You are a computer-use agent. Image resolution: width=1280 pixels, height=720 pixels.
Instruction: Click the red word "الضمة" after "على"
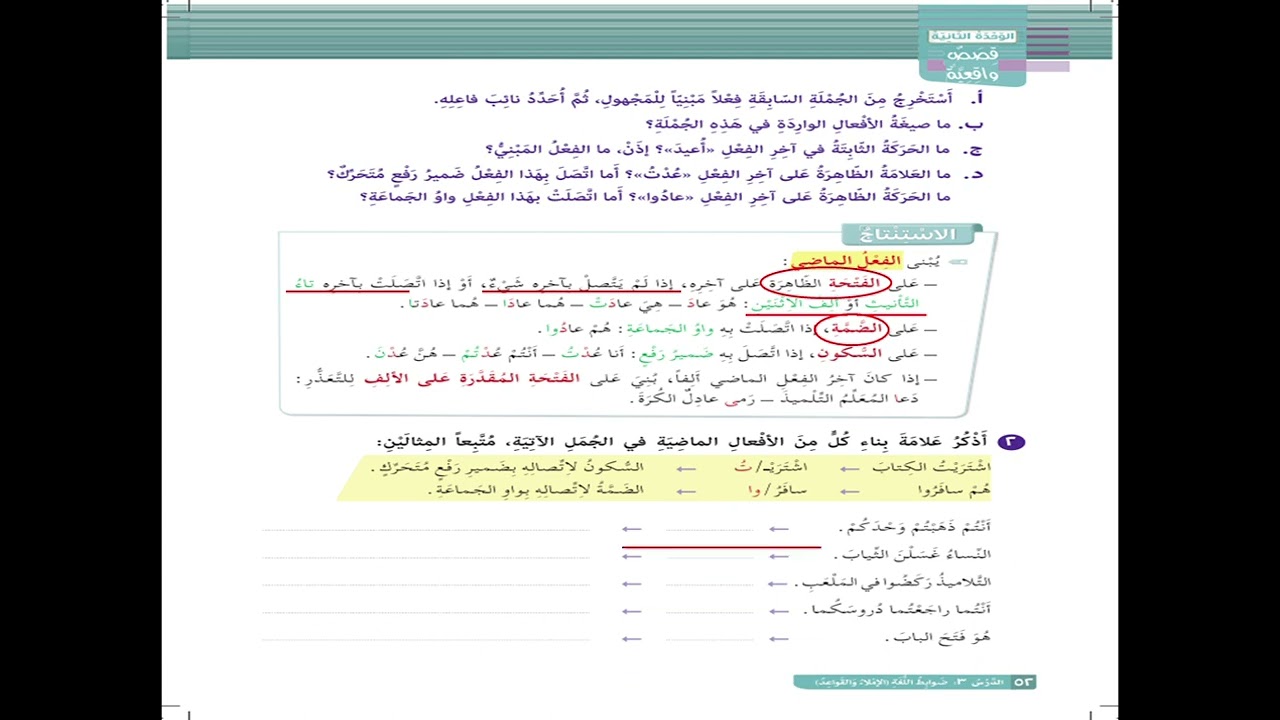pyautogui.click(x=858, y=328)
